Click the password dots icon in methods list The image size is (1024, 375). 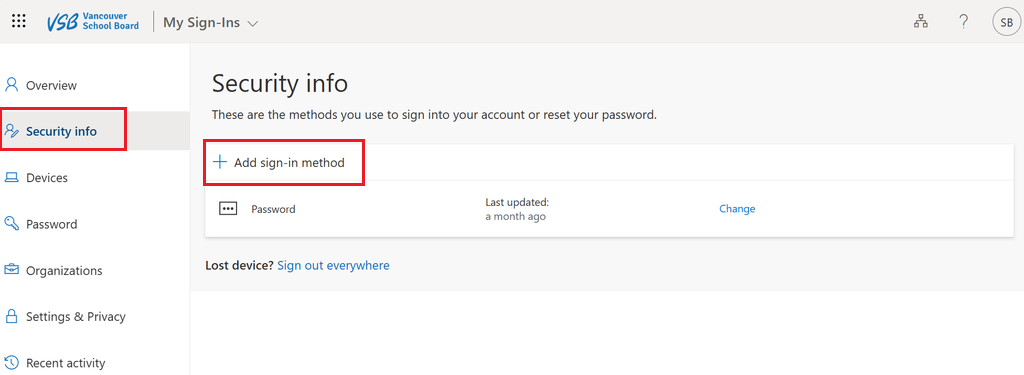click(228, 209)
